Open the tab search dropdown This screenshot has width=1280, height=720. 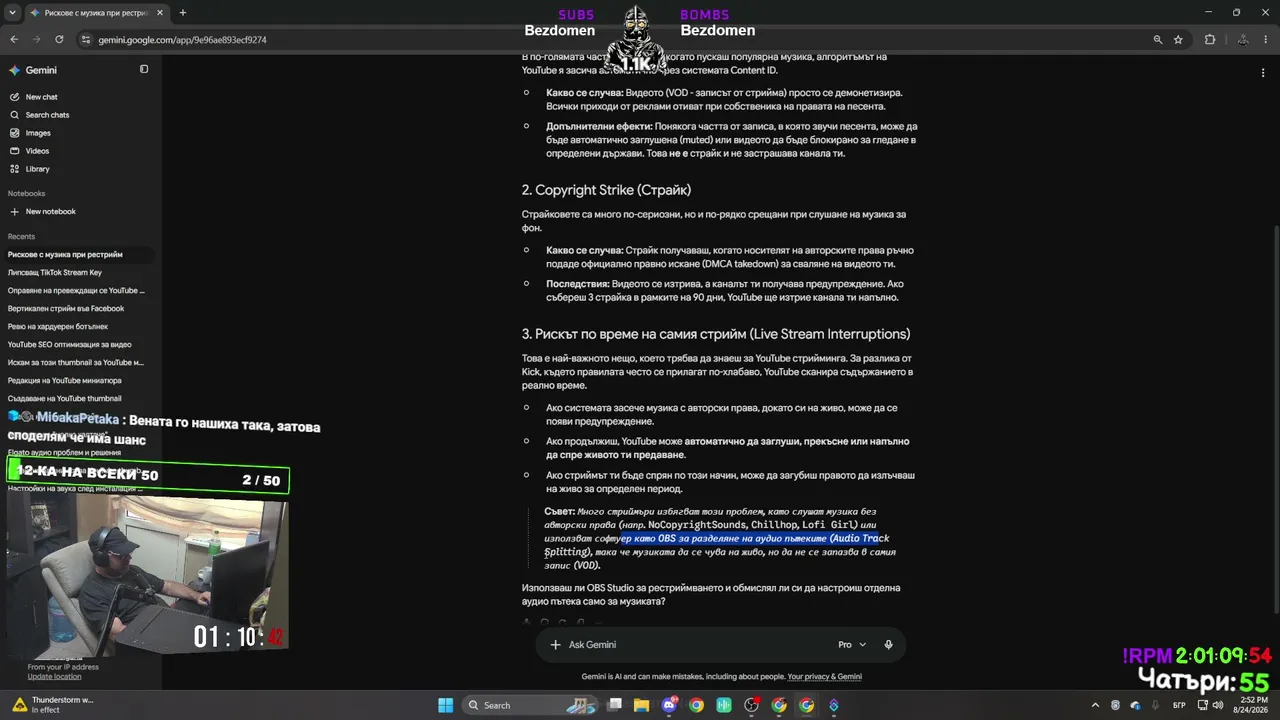click(x=13, y=13)
